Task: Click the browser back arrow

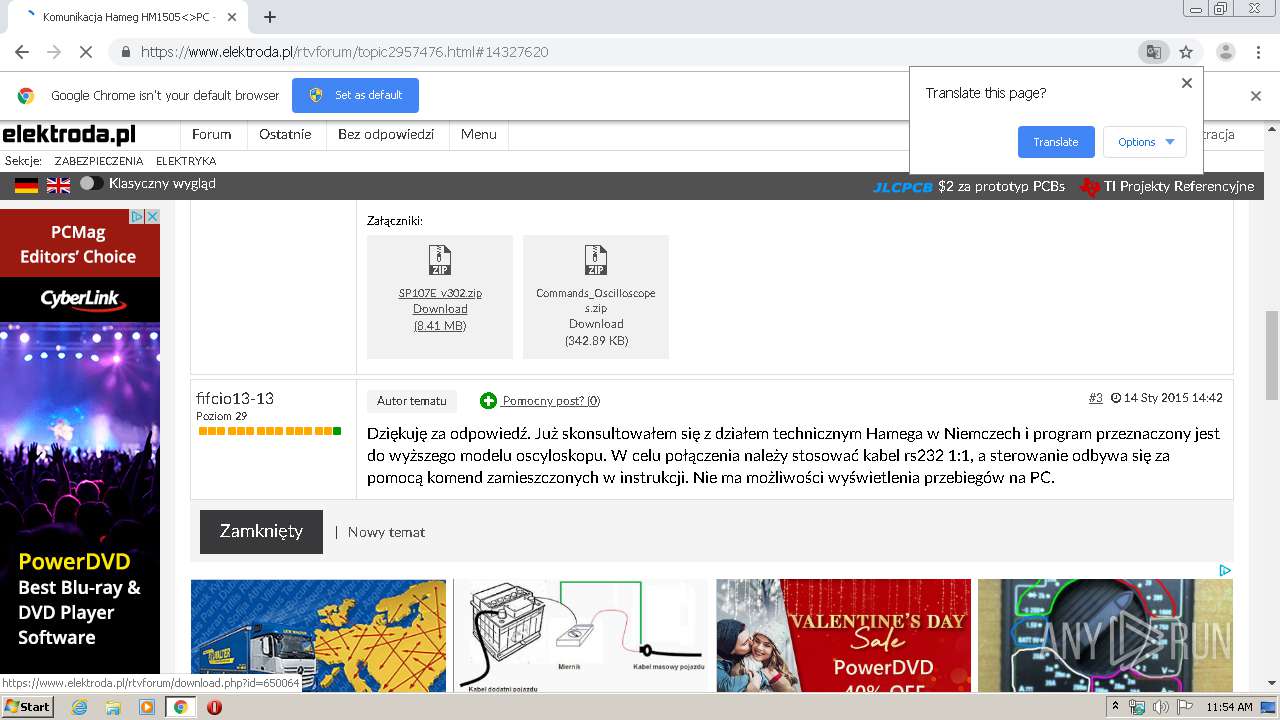Action: (x=22, y=52)
